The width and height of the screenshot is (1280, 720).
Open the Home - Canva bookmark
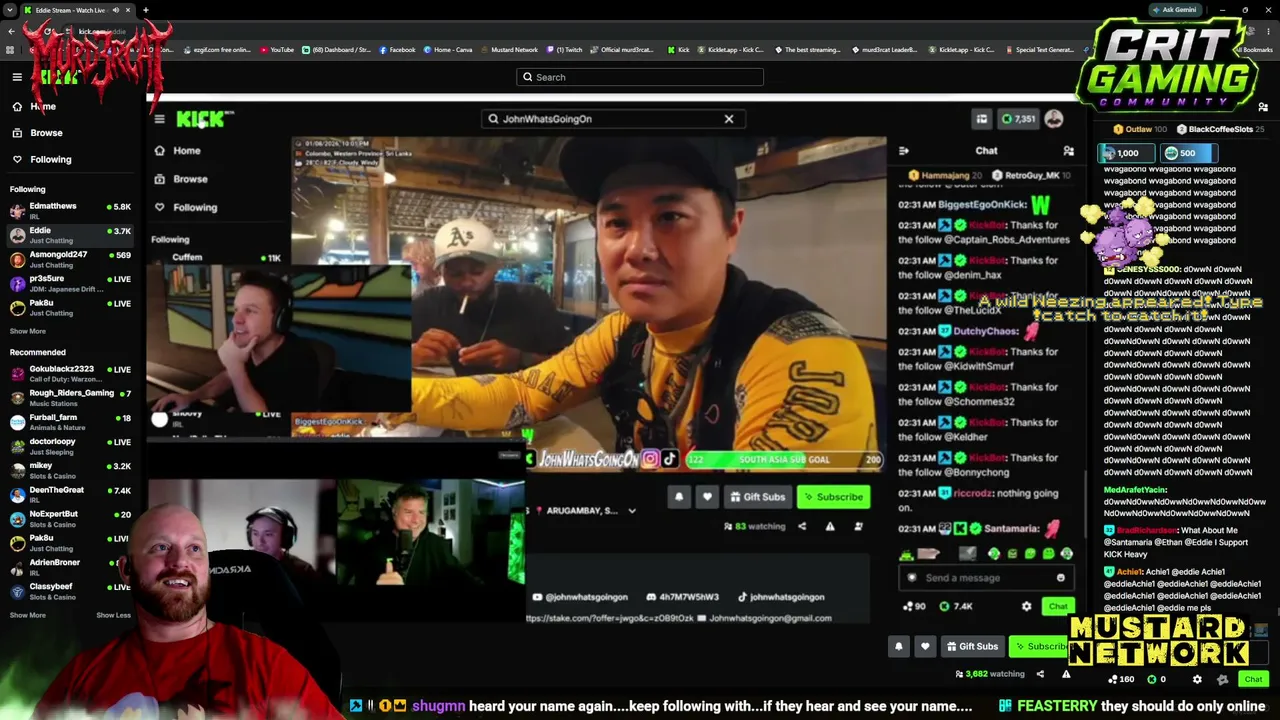click(x=448, y=50)
